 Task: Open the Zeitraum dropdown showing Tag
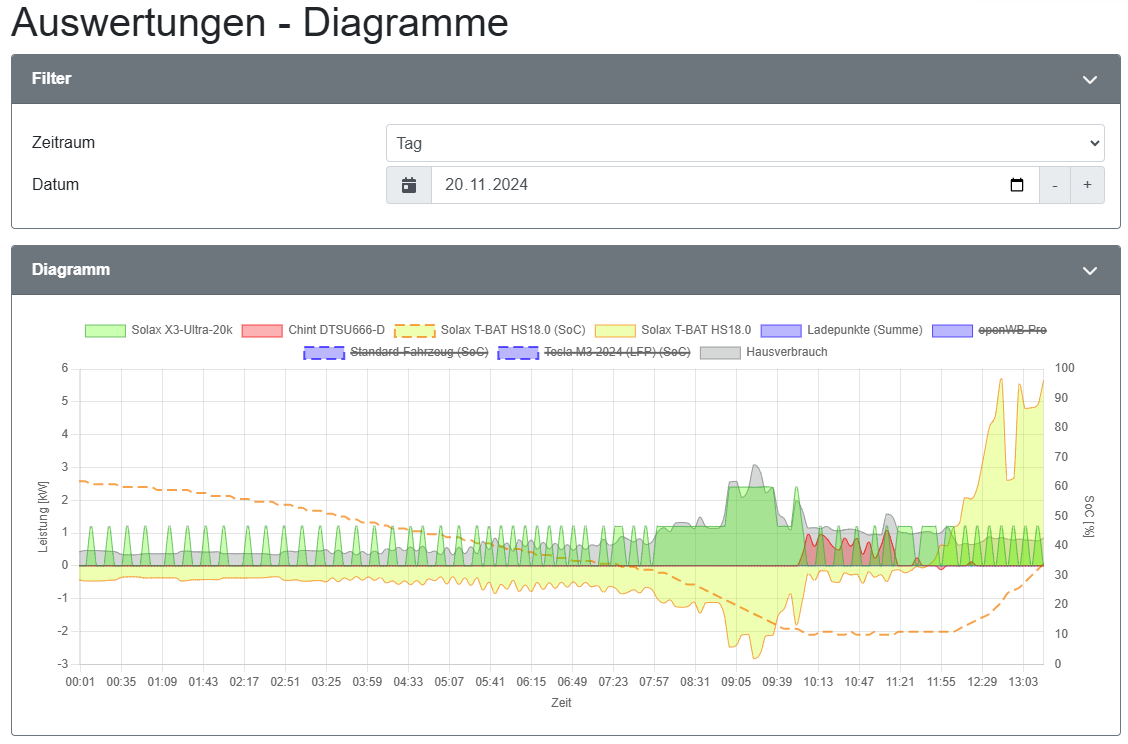click(x=745, y=143)
